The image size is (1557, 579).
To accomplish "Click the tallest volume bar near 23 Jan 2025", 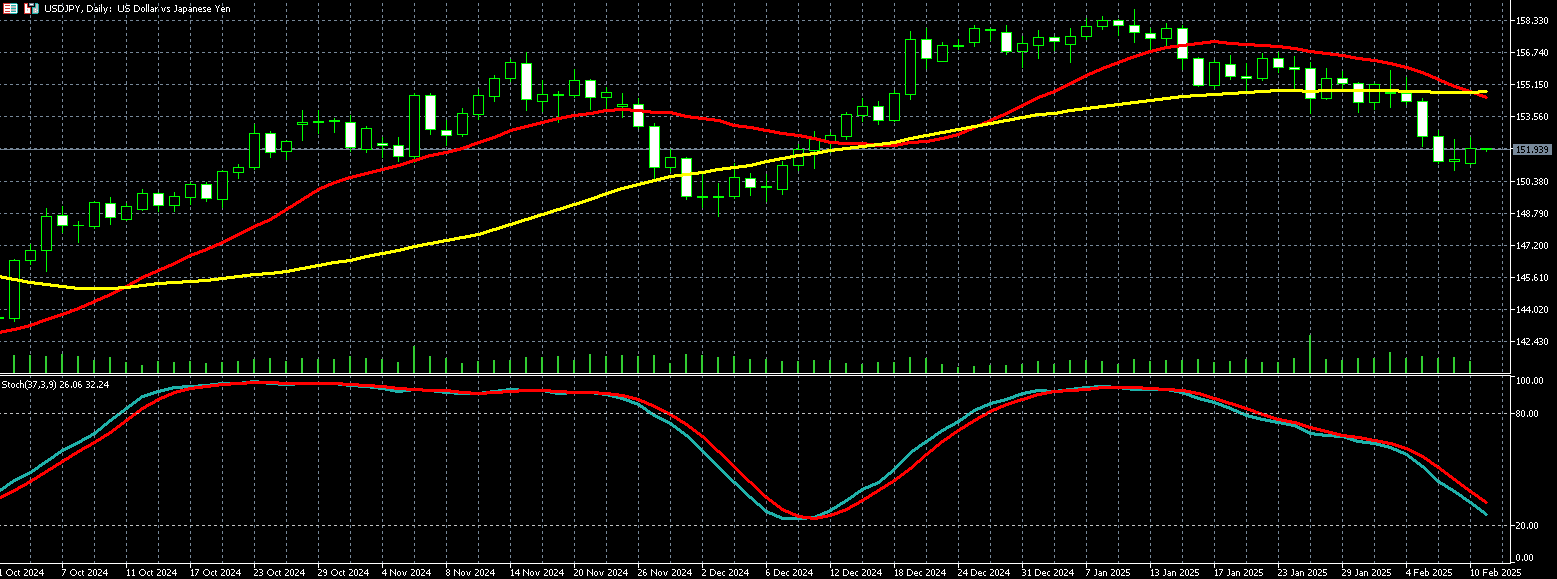I will tap(1310, 353).
